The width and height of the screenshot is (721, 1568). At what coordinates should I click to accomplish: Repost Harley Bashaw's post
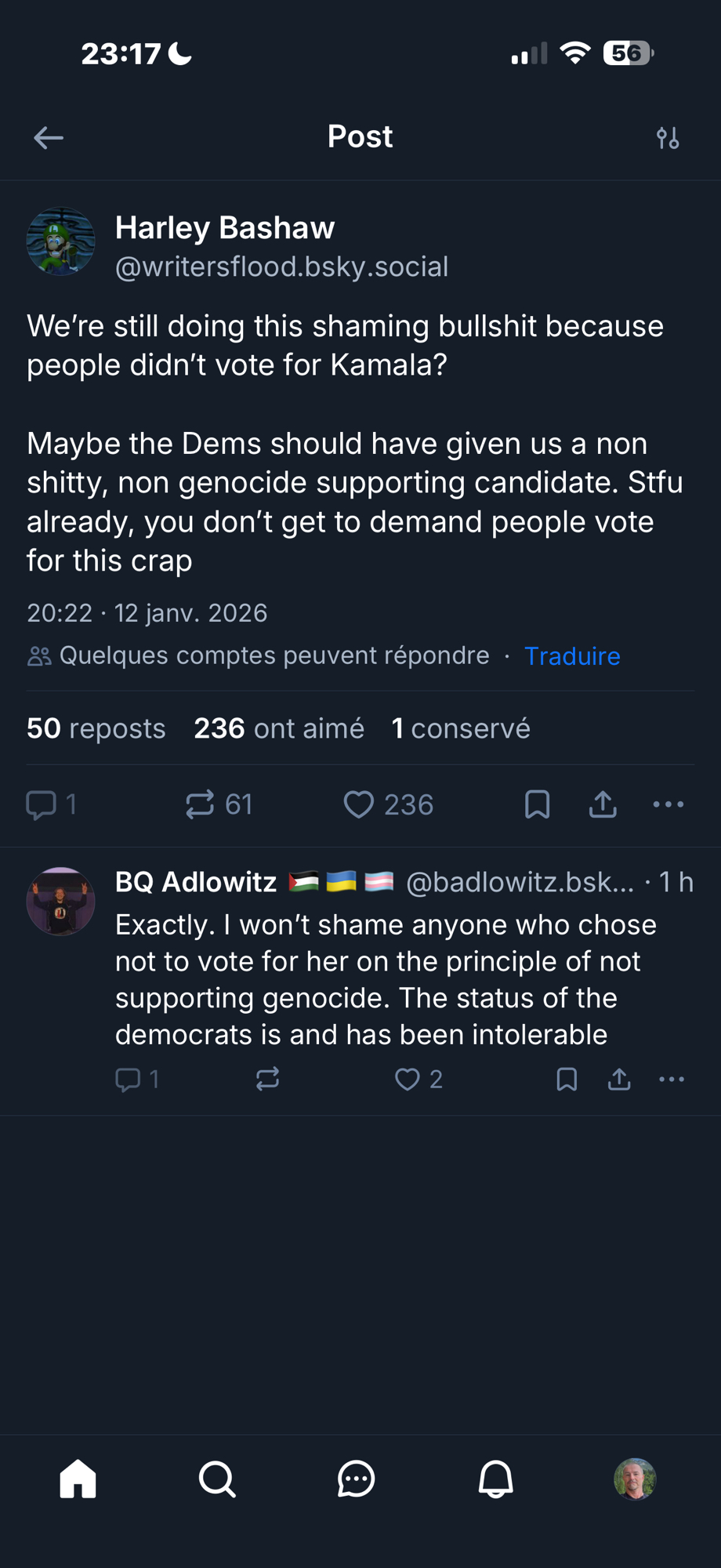point(201,804)
